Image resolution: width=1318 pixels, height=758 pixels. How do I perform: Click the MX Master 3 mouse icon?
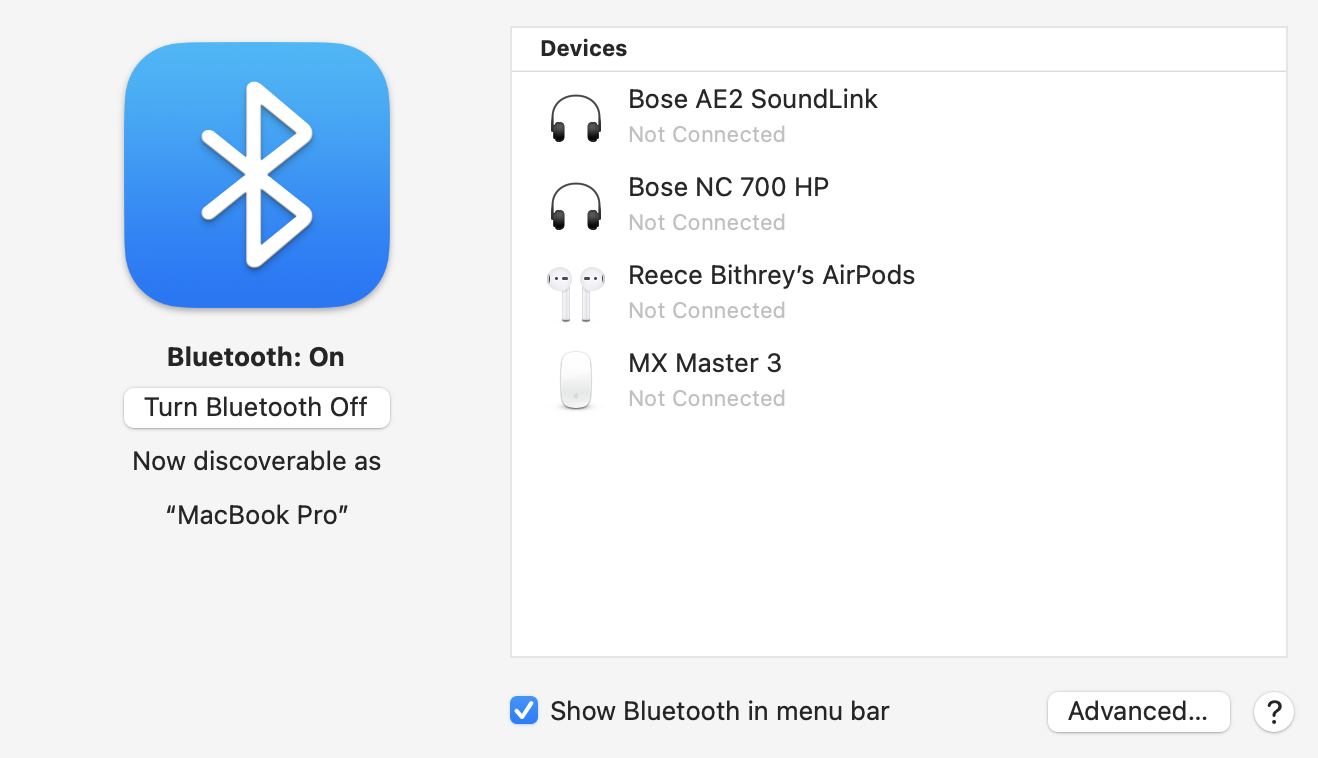(x=576, y=380)
